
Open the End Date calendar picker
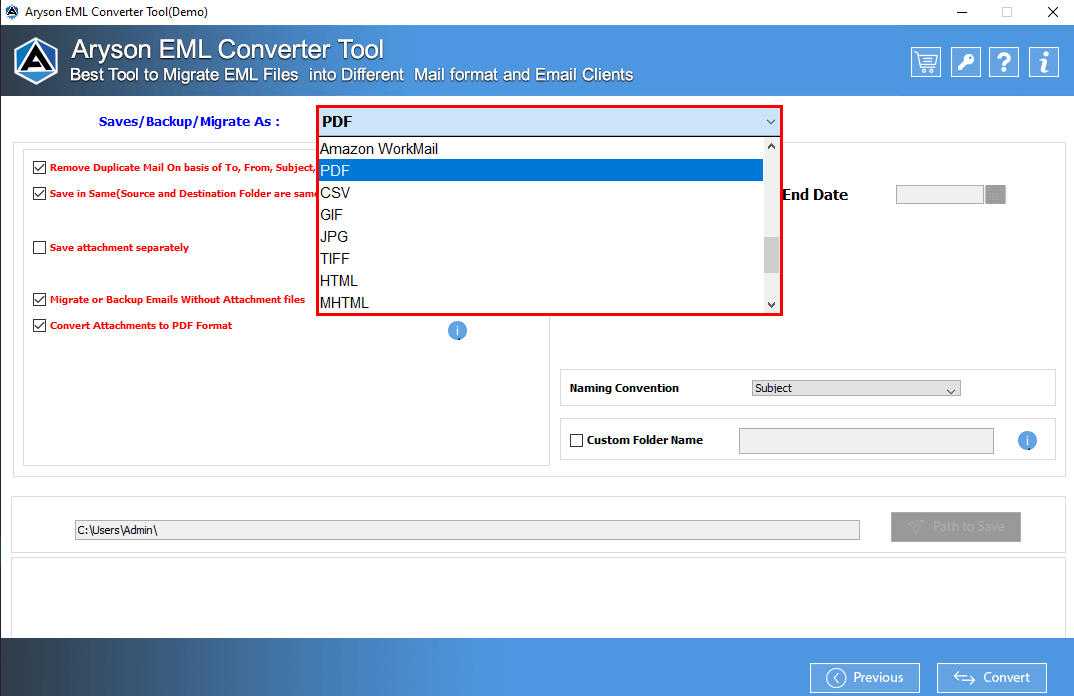(995, 195)
